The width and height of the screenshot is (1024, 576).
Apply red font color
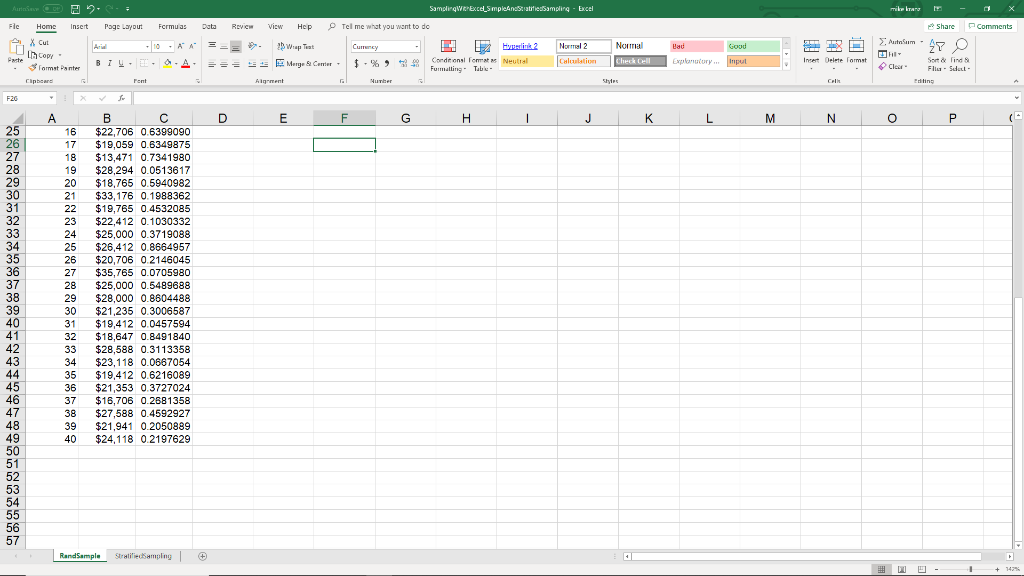click(x=185, y=63)
